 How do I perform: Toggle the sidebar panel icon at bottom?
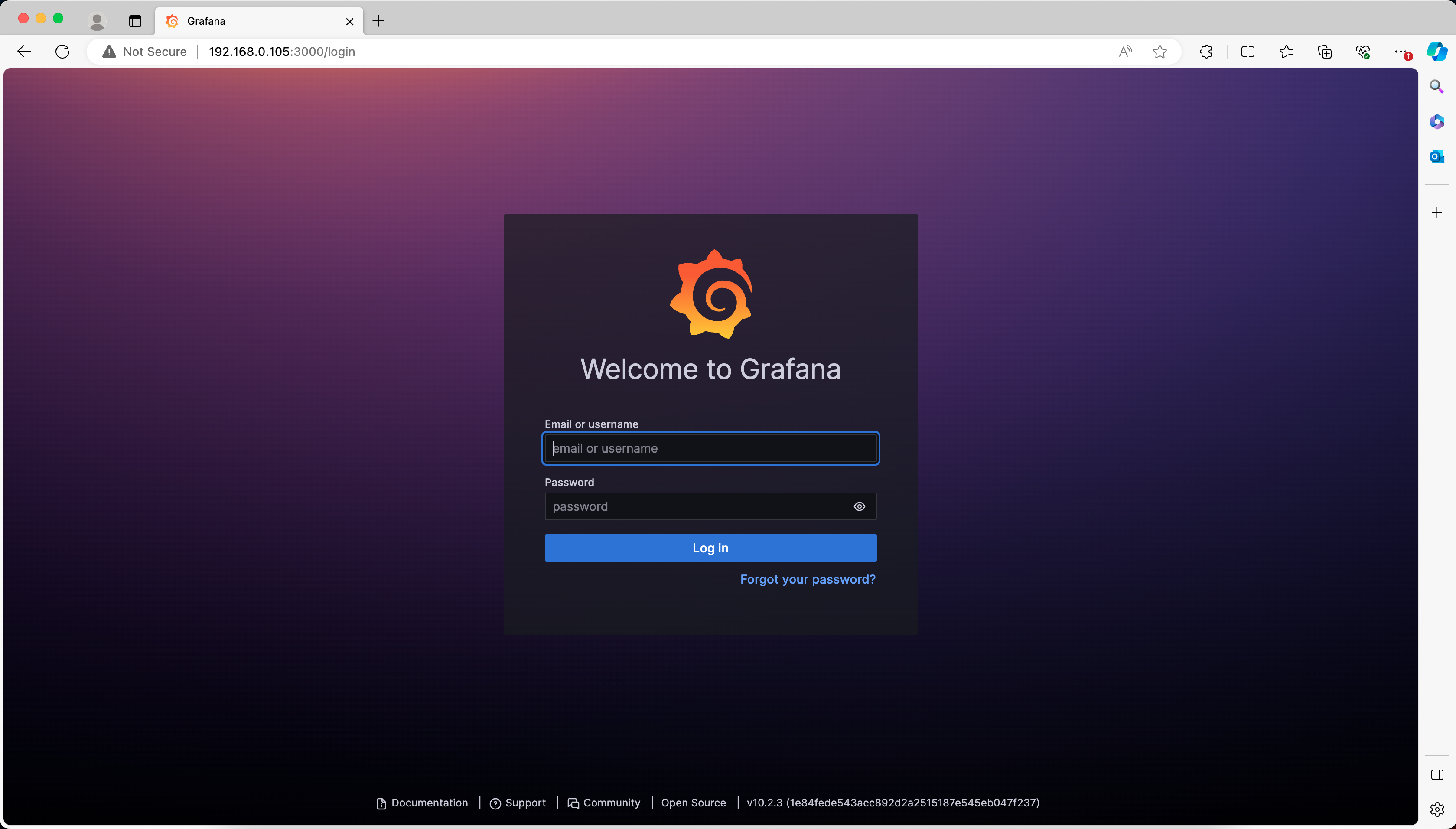pyautogui.click(x=1436, y=775)
